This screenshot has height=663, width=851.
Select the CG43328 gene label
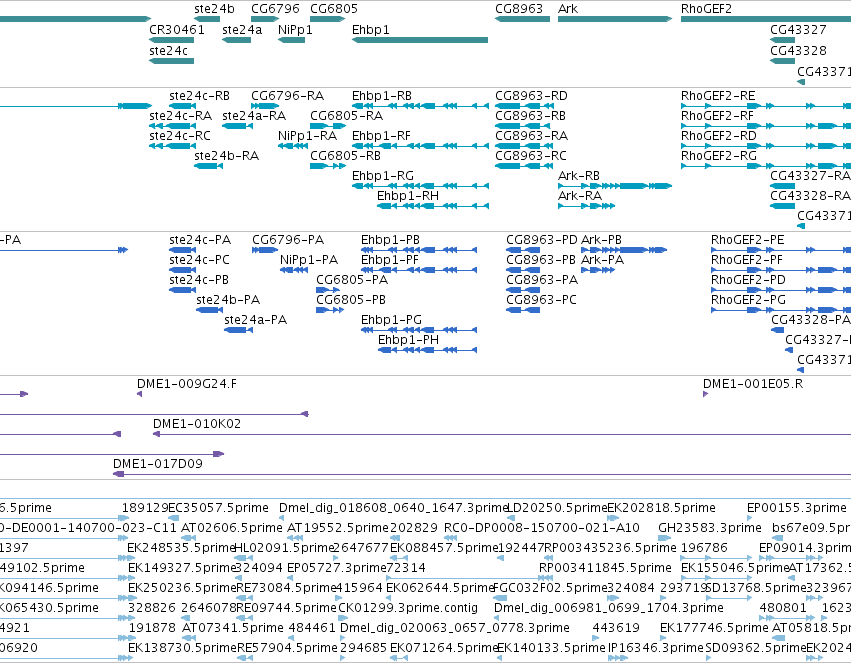798,51
